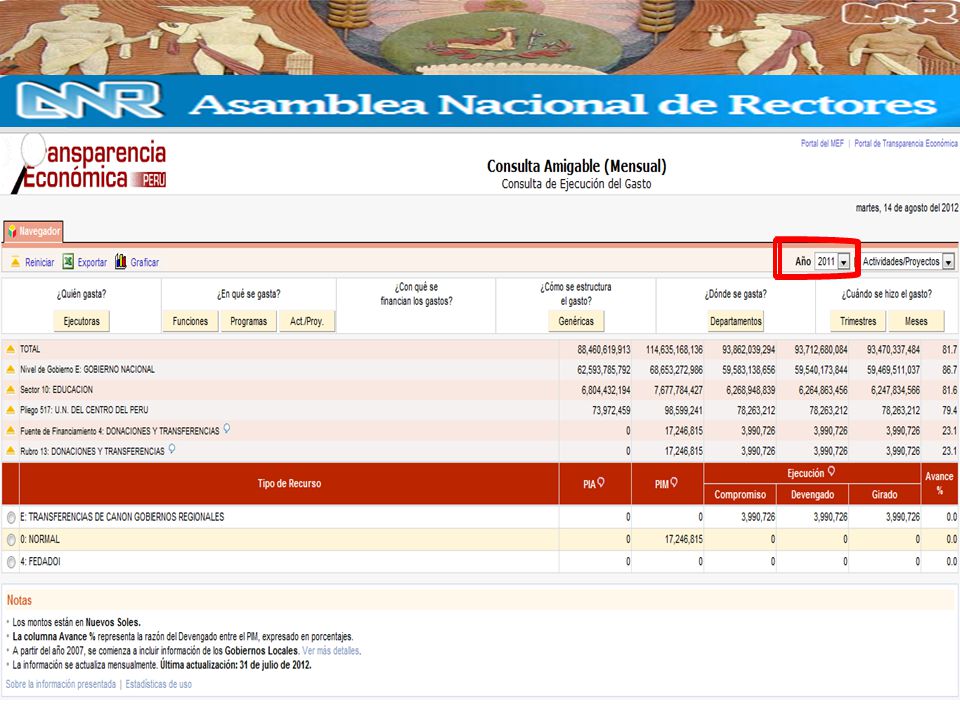
Task: Click the info pin next to PIA header
Action: click(601, 482)
